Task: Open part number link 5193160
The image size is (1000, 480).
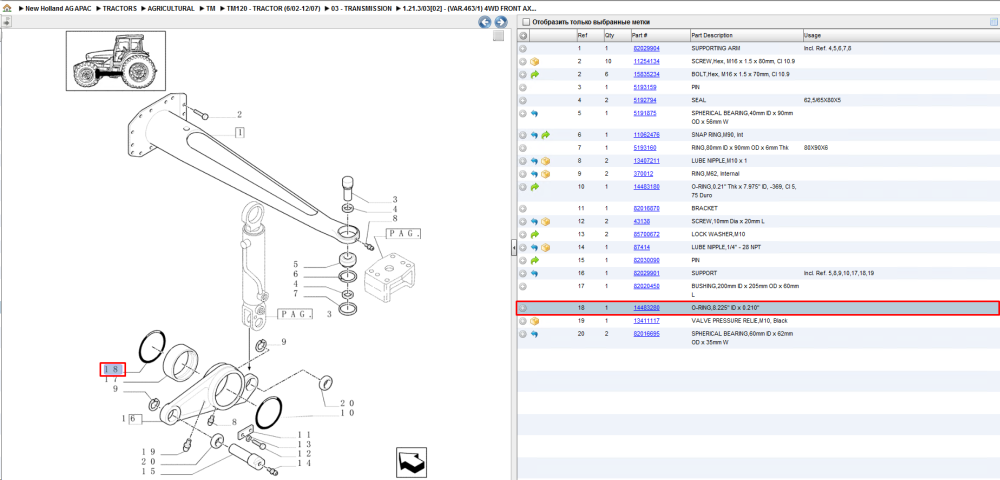Action: (x=644, y=148)
